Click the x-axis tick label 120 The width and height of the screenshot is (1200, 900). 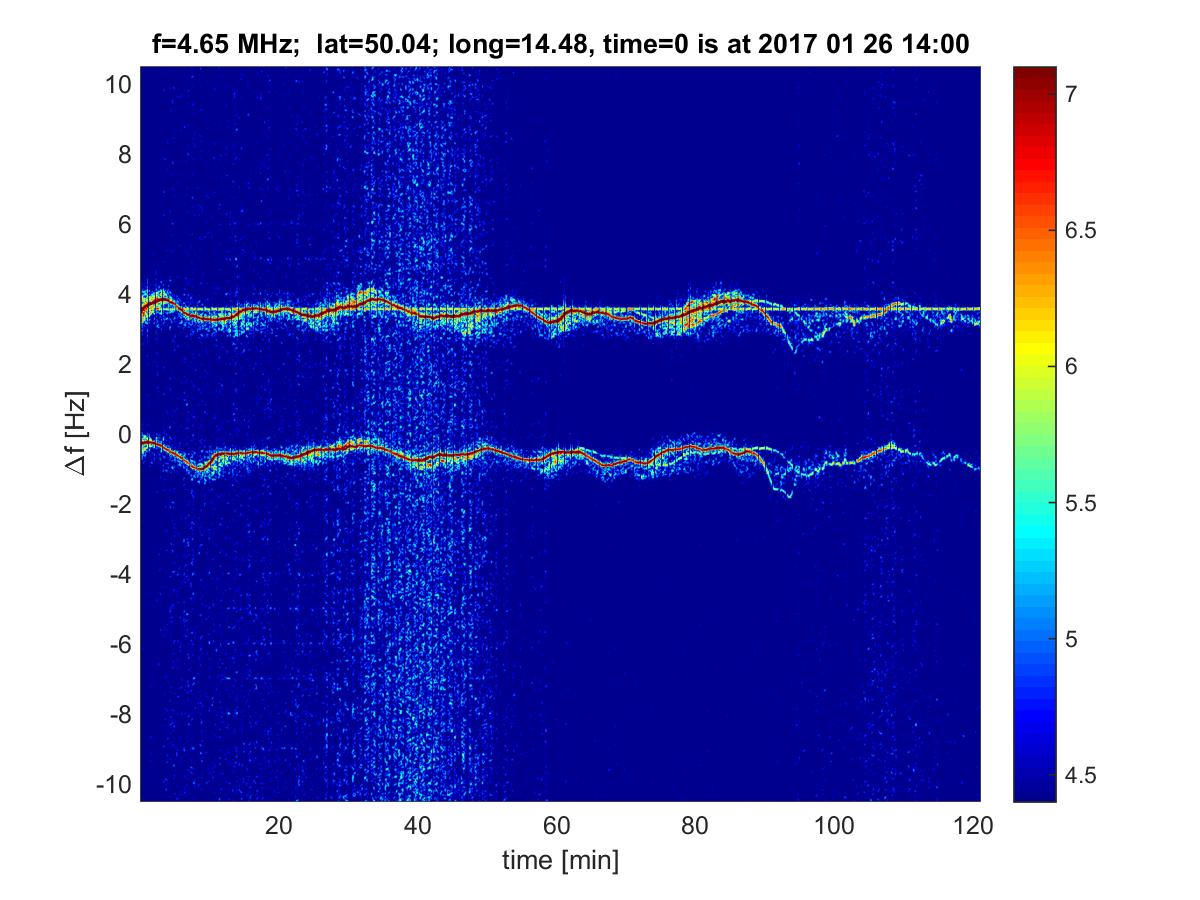[x=973, y=826]
